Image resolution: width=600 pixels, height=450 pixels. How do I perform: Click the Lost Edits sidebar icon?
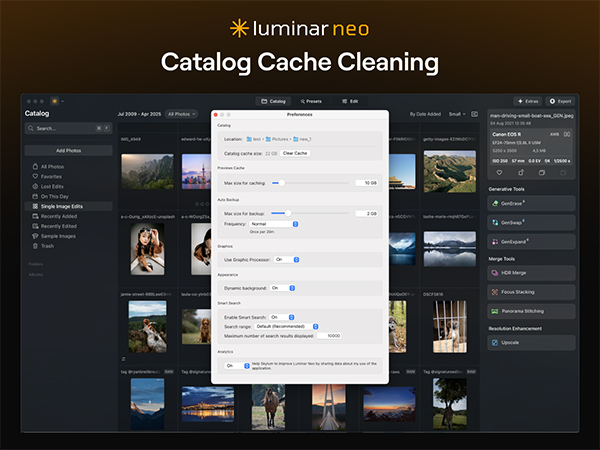coord(35,186)
